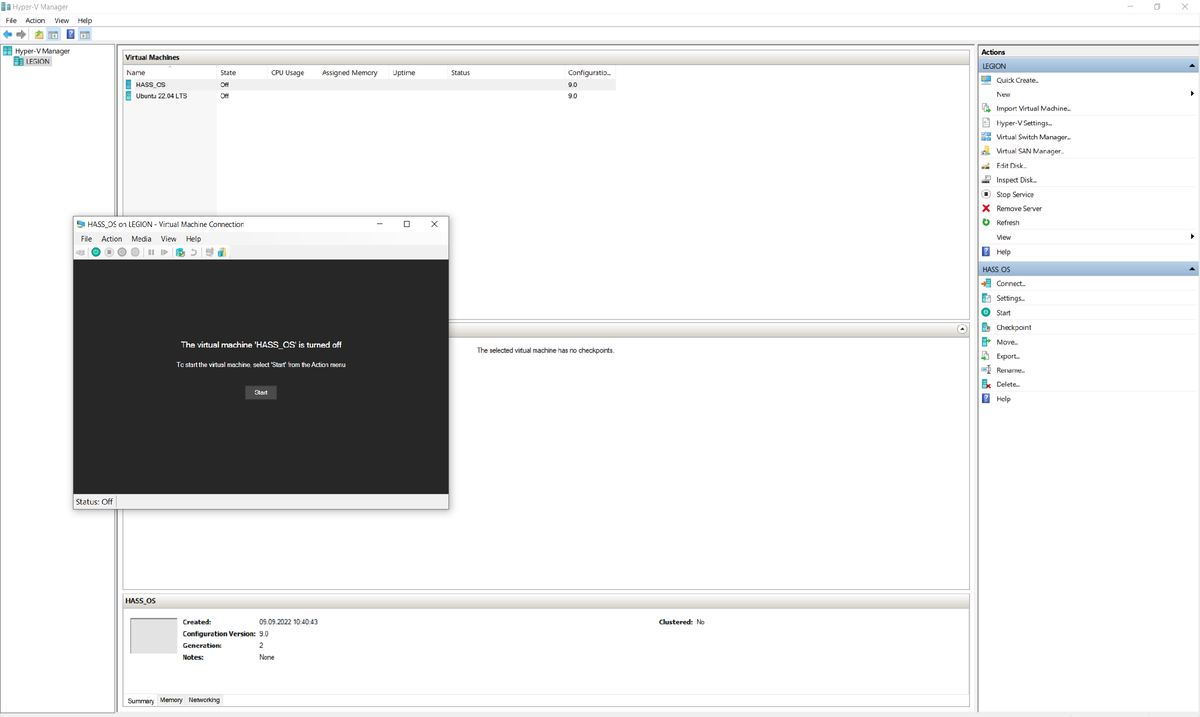Click Import Virtual Machine action
The width and height of the screenshot is (1200, 717).
[x=1034, y=108]
